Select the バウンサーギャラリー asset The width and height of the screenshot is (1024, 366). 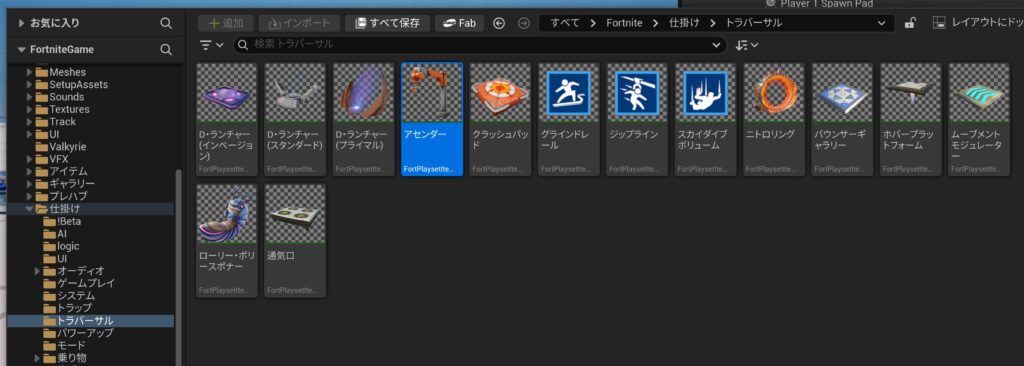(x=842, y=119)
